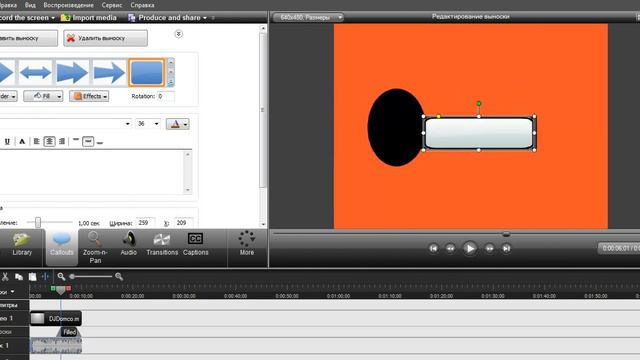Click the Paste icon on timeline toolbar
The width and height of the screenshot is (640, 360).
click(x=32, y=277)
